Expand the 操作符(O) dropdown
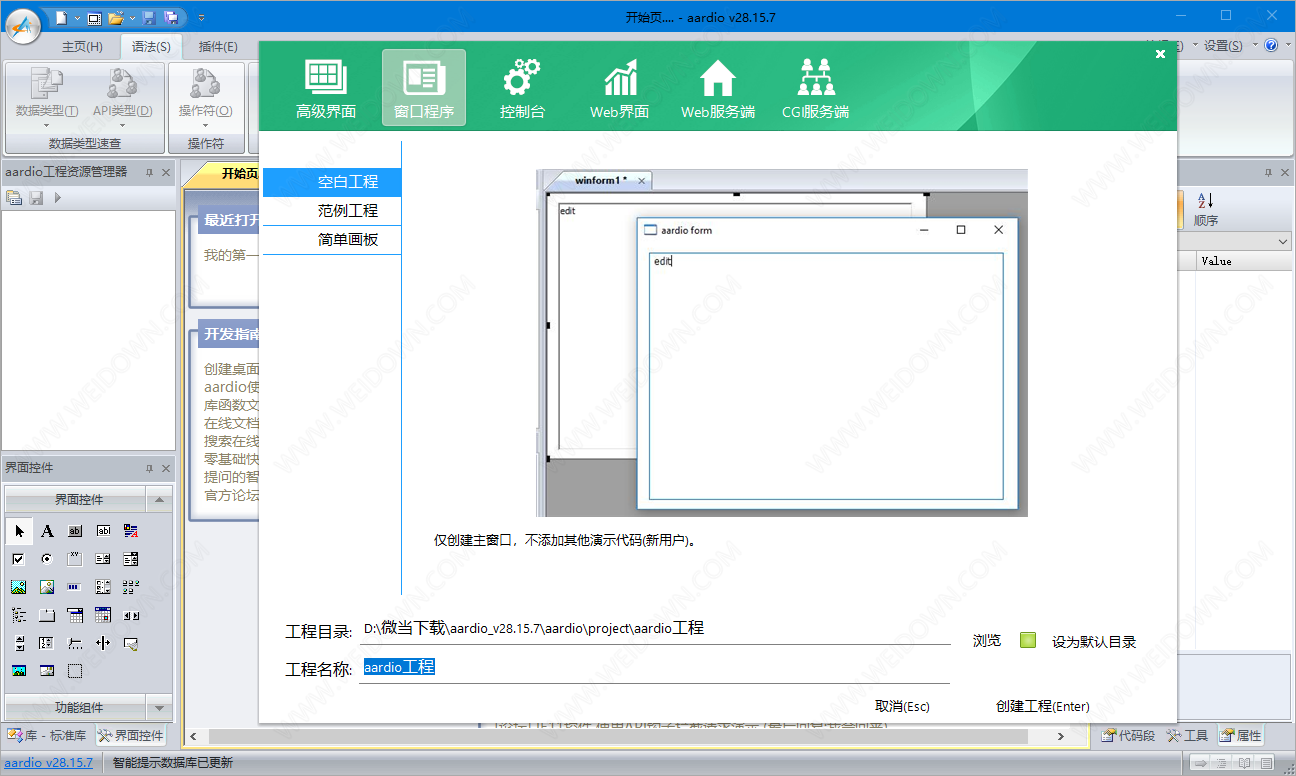The image size is (1296, 776). pyautogui.click(x=205, y=126)
